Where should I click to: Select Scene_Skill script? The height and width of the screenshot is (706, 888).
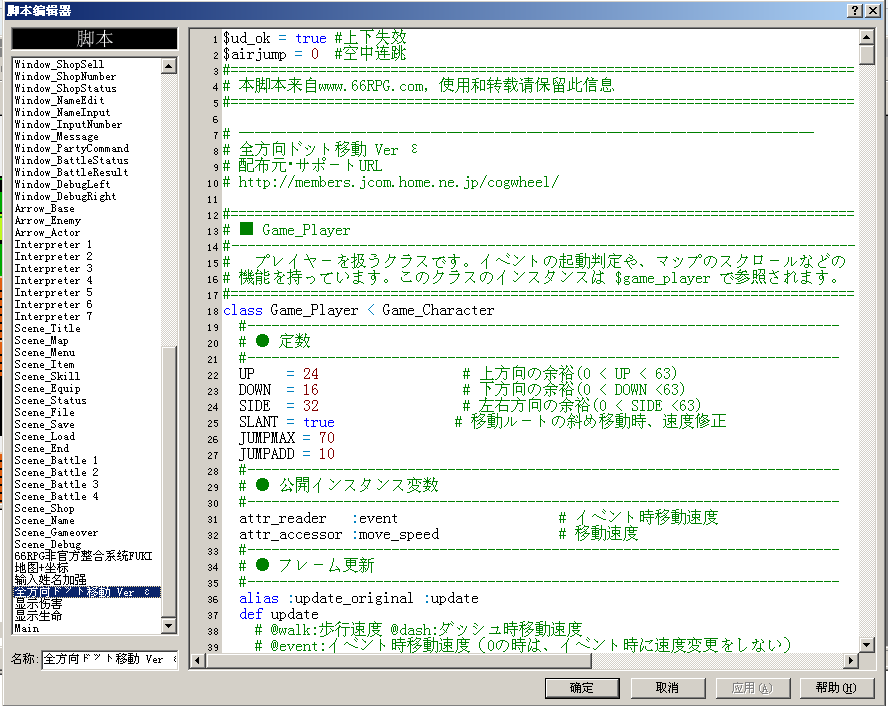coord(48,376)
